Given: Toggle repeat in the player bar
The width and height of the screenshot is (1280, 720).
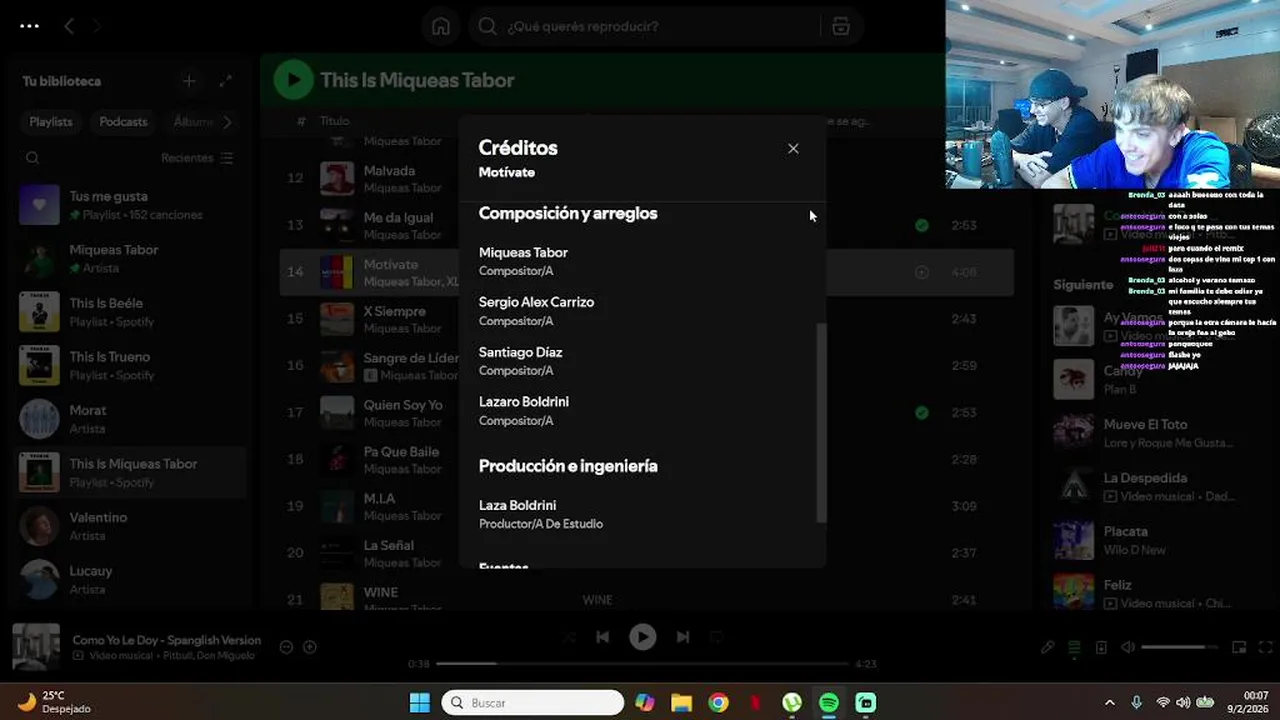Looking at the screenshot, I should pyautogui.click(x=717, y=637).
